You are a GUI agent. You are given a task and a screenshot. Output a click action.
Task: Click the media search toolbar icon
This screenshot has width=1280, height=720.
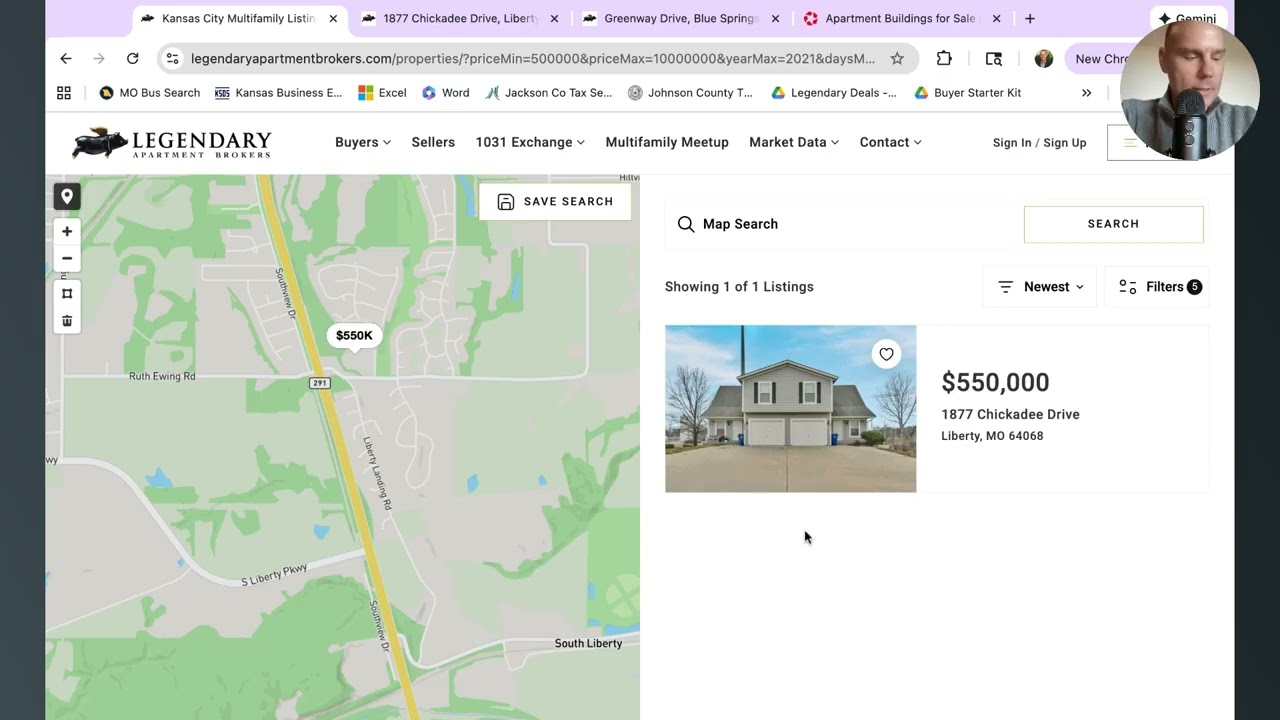point(993,59)
